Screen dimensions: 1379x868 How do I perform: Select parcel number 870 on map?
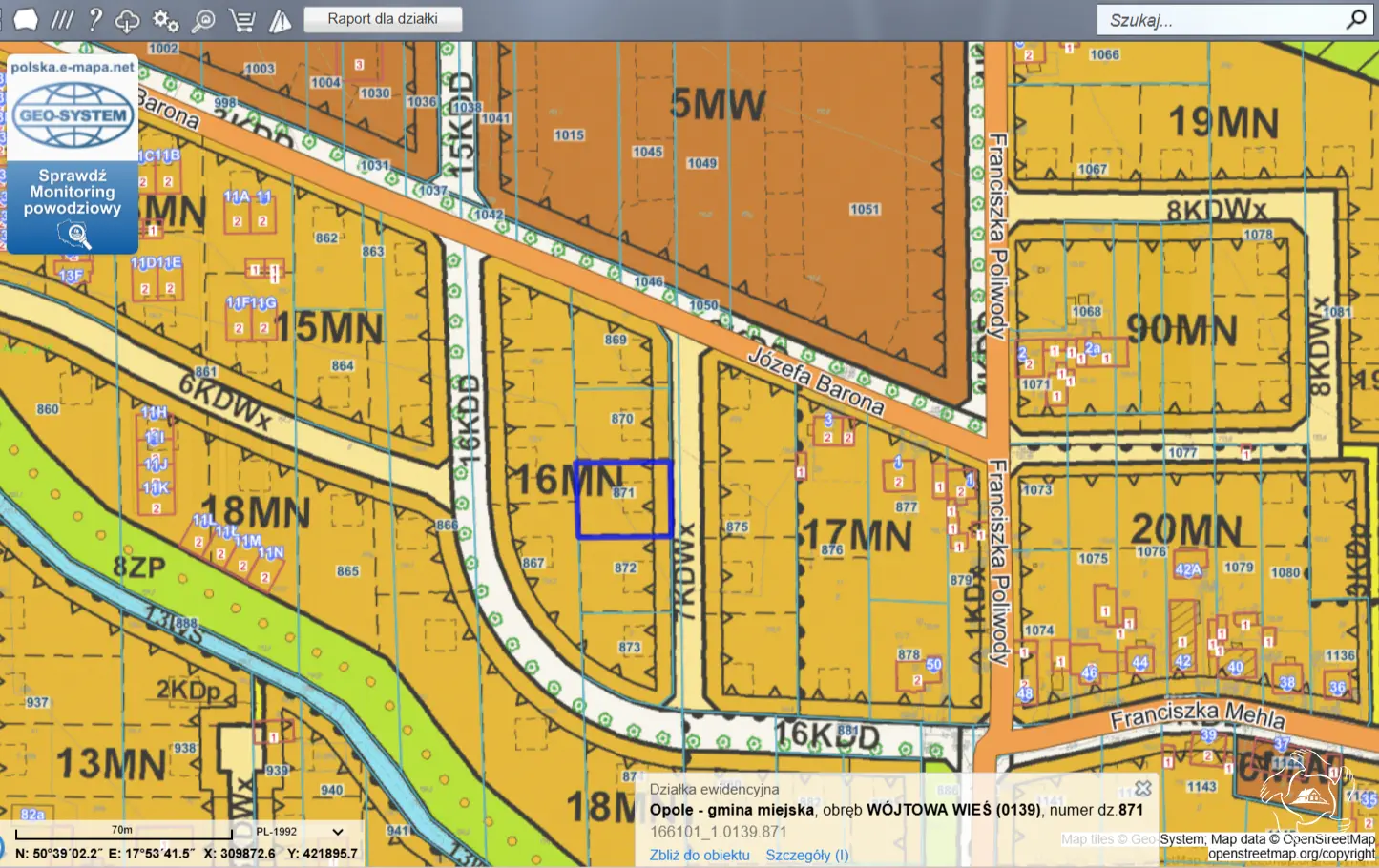622,419
